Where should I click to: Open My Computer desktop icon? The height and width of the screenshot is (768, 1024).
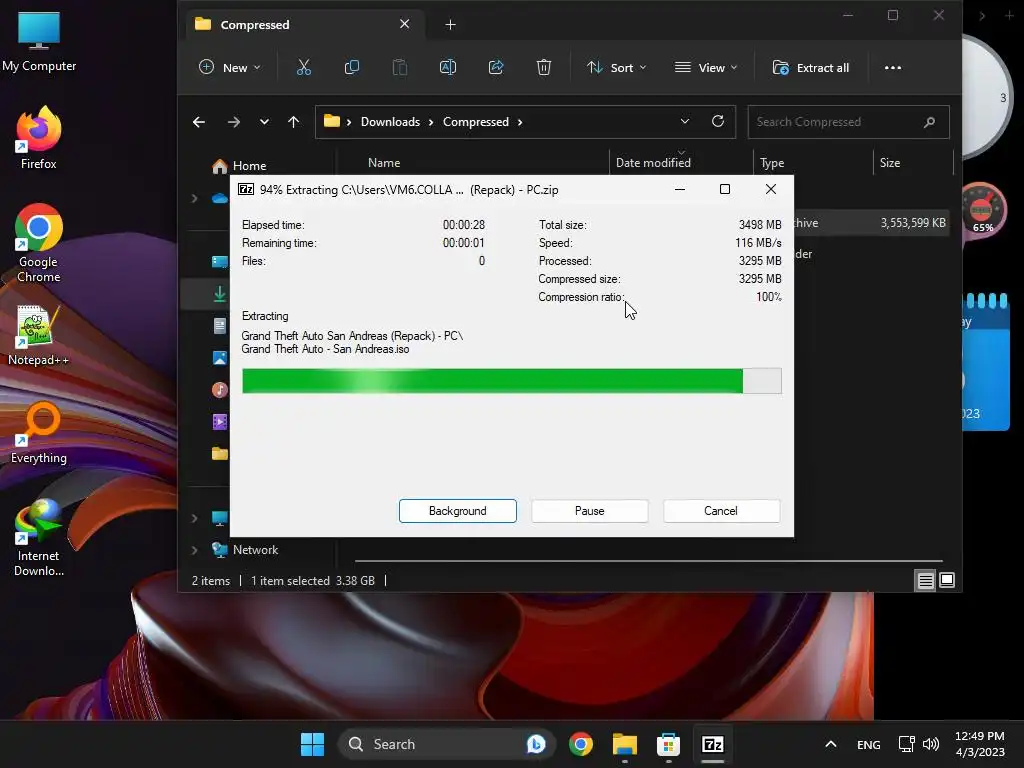click(39, 42)
